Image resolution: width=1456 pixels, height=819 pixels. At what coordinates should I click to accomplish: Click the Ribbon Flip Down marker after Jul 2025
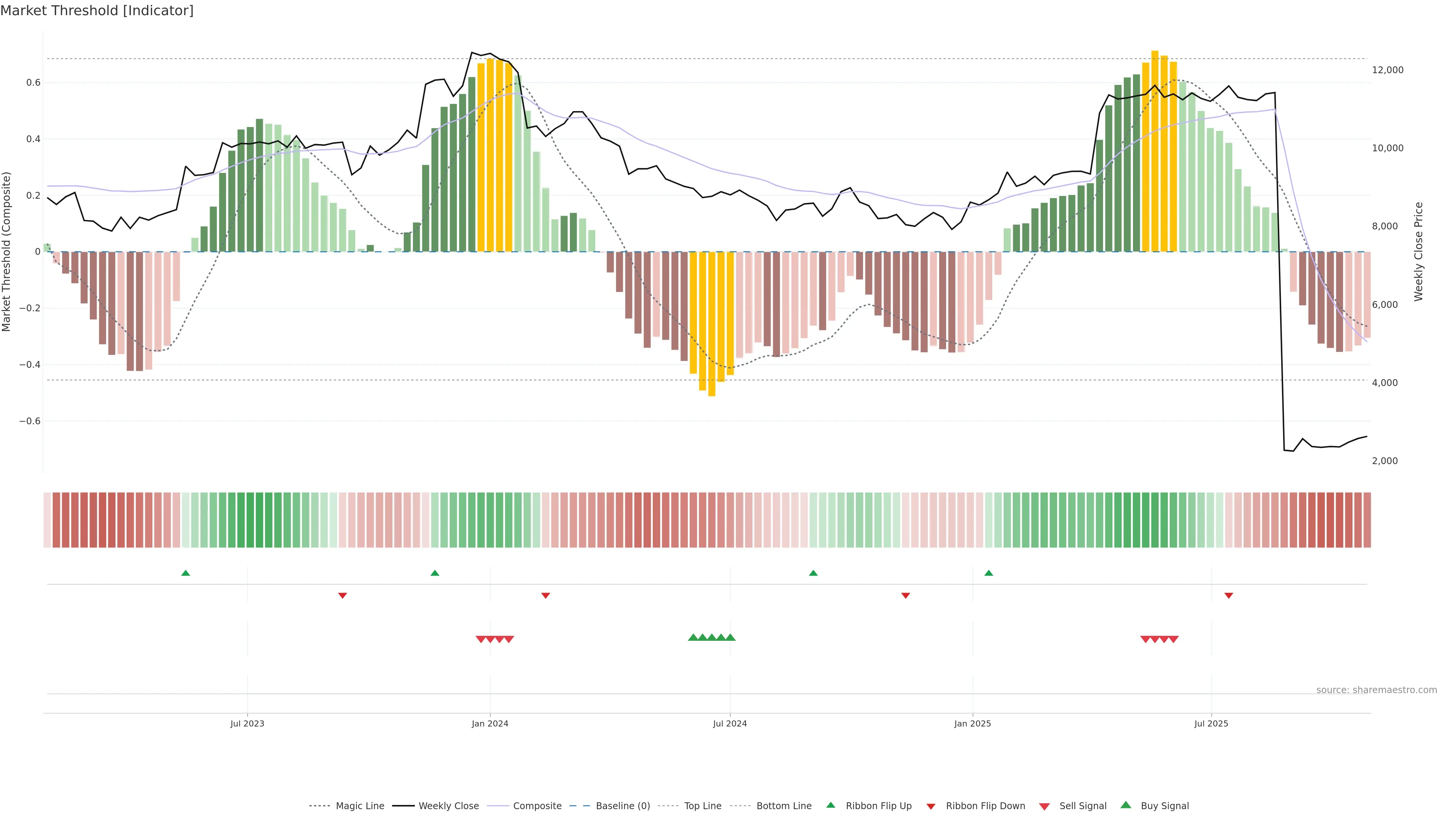pyautogui.click(x=1229, y=596)
